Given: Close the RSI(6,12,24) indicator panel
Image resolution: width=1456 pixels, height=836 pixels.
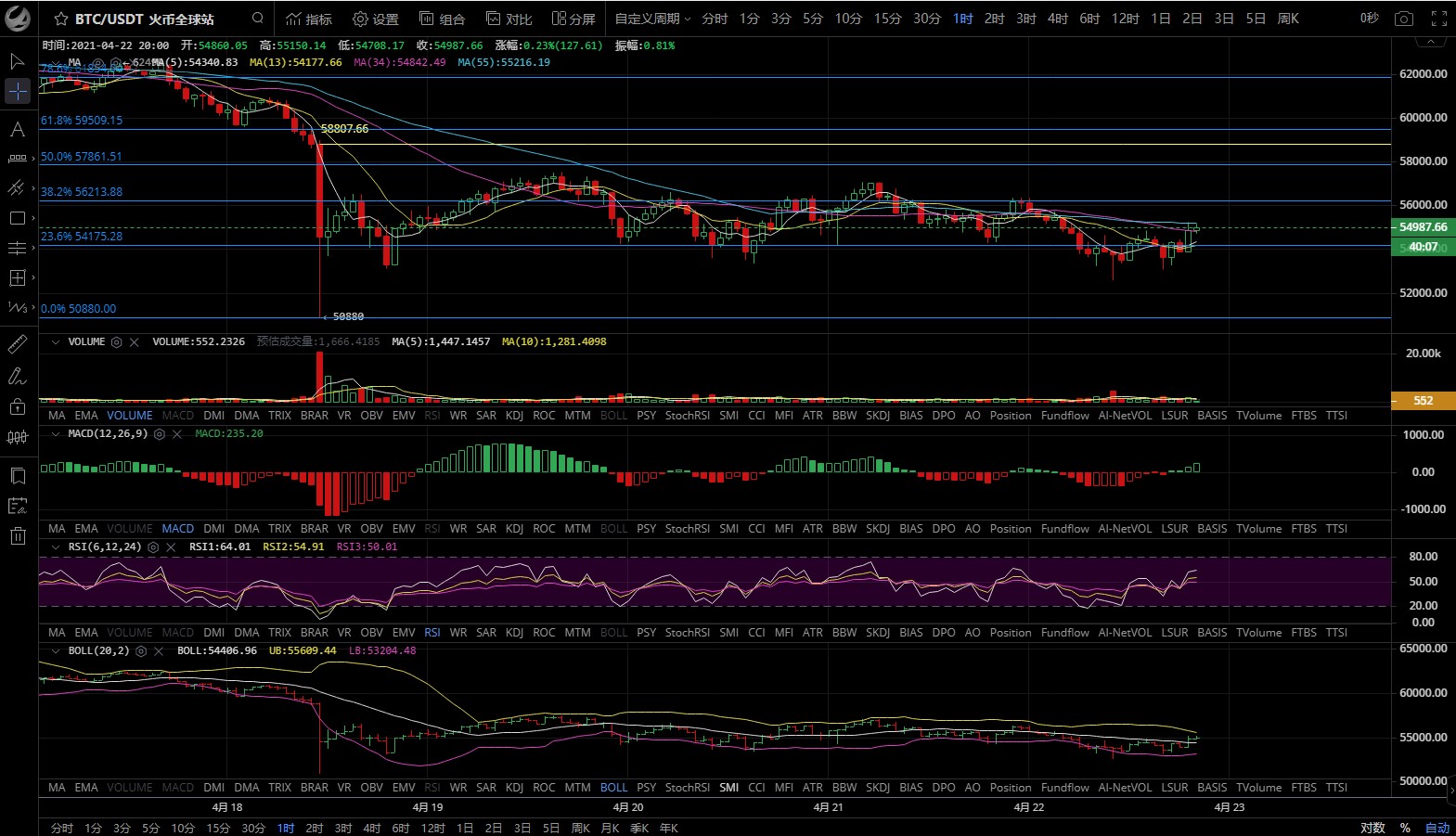Looking at the screenshot, I should pos(171,547).
